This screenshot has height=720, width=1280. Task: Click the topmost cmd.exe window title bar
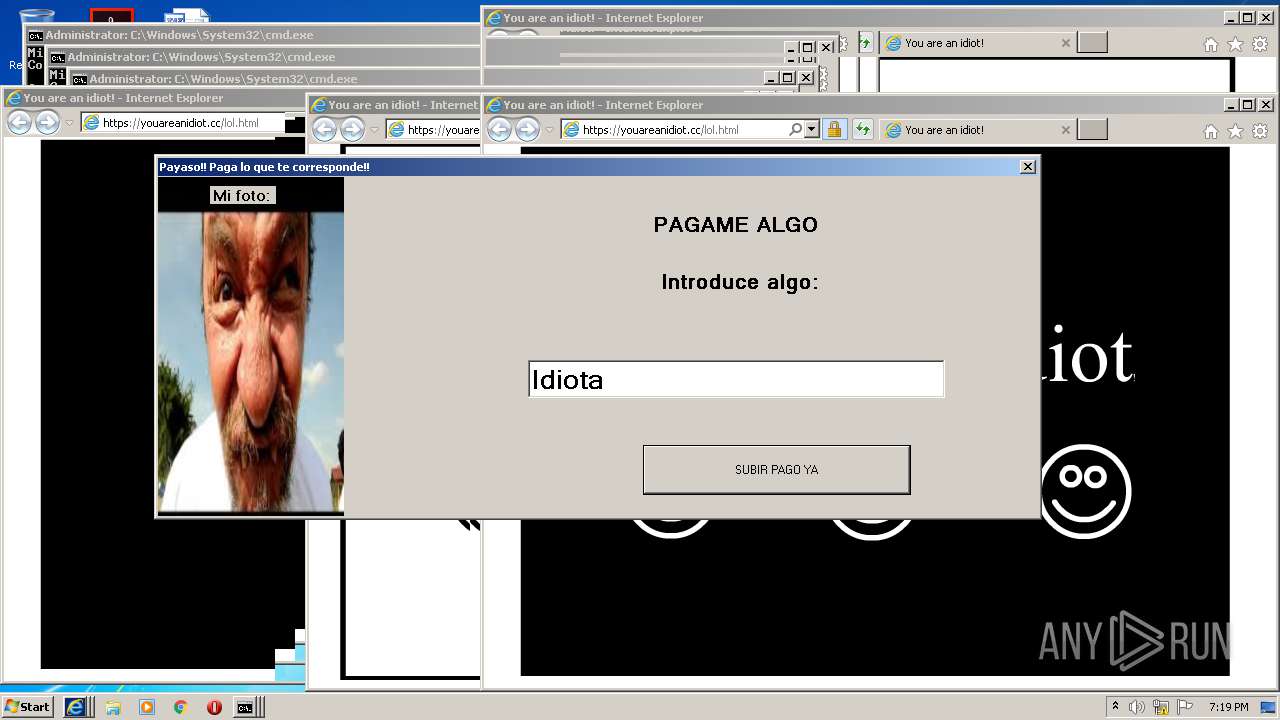pos(250,35)
